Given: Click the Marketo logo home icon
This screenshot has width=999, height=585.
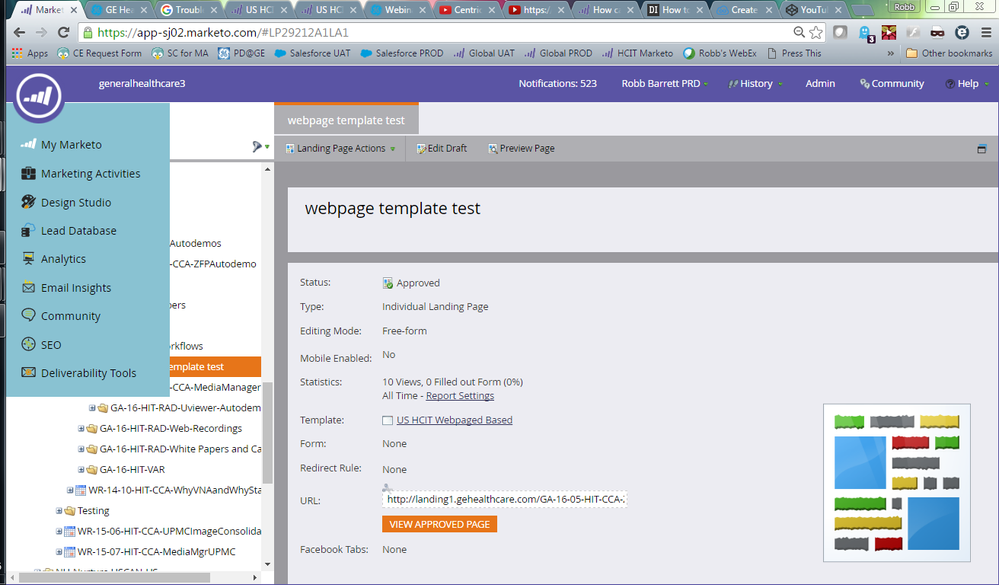Looking at the screenshot, I should [x=39, y=96].
